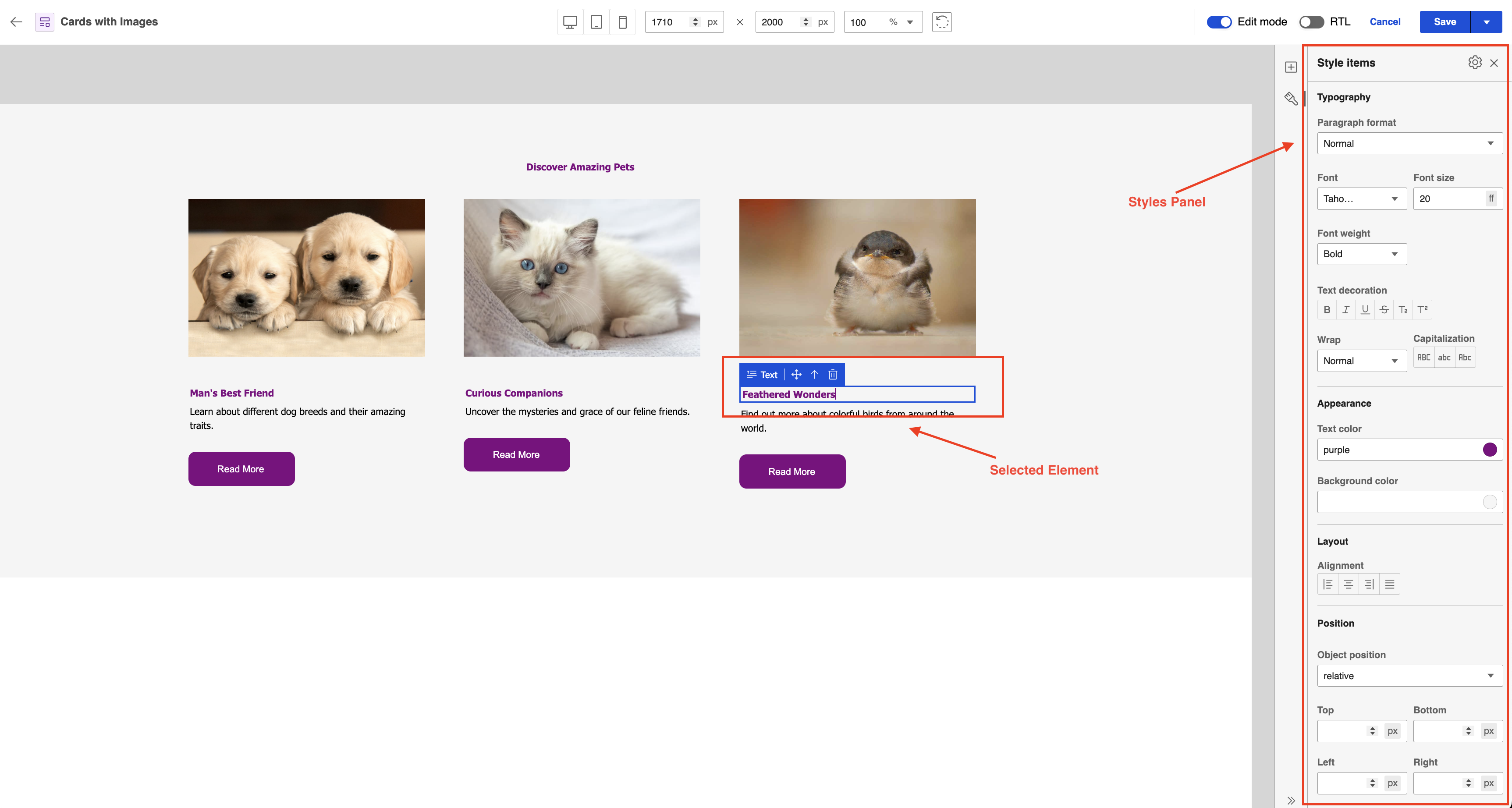Switch to mobile phone preview
Image resolution: width=1512 pixels, height=808 pixels.
[622, 22]
